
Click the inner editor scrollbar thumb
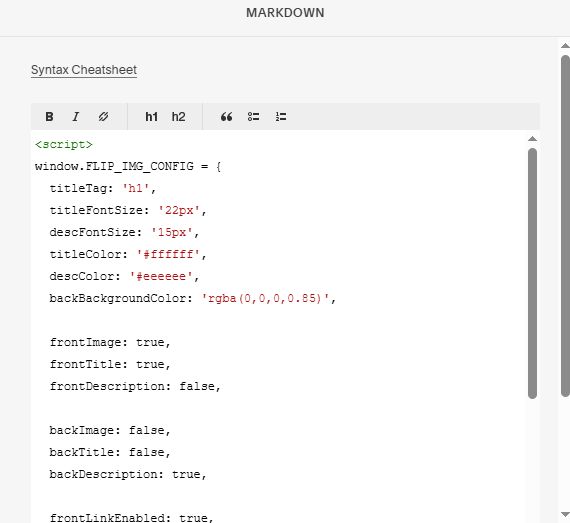pos(532,273)
